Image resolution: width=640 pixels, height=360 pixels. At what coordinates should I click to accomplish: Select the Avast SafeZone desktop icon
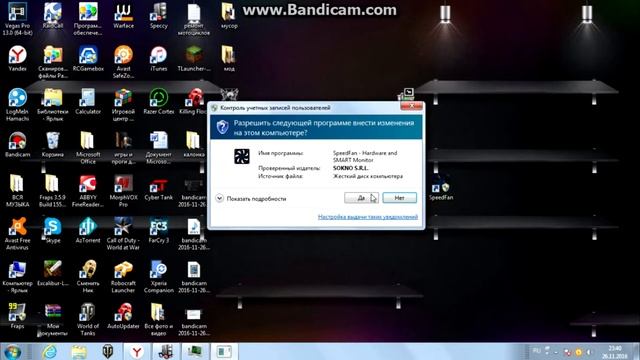(123, 62)
